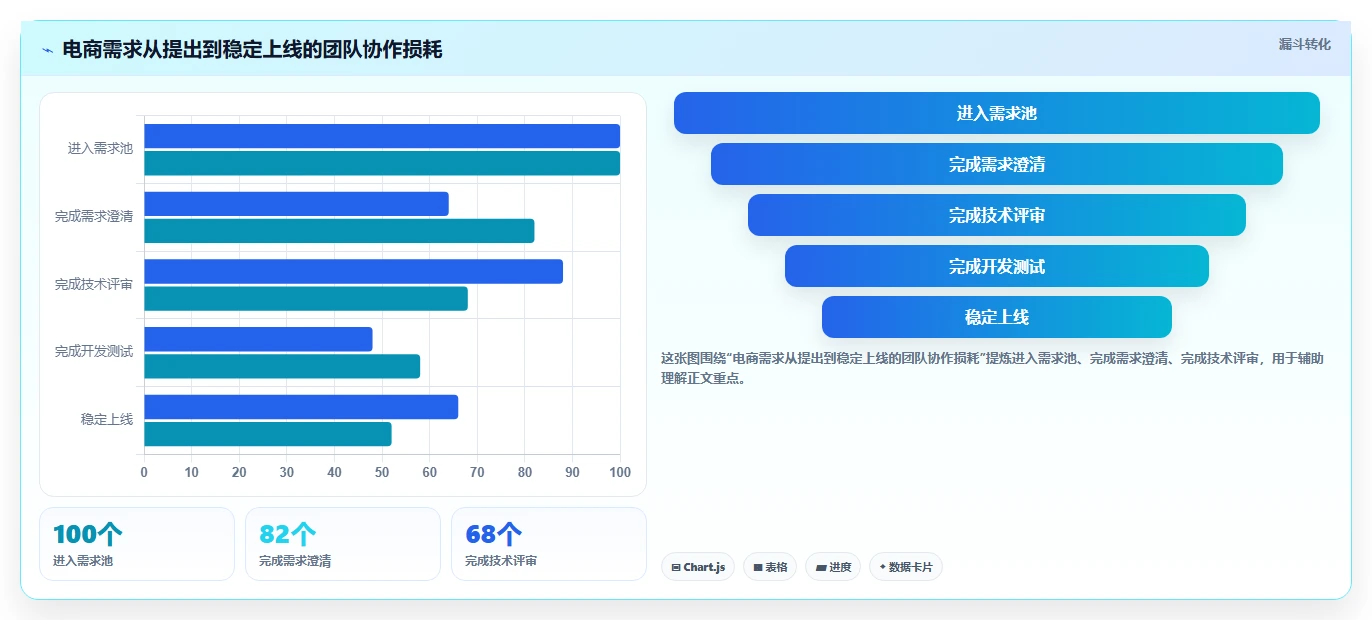This screenshot has height=620, width=1372.
Task: Click the lightning icon beside the title
Action: click(x=47, y=50)
